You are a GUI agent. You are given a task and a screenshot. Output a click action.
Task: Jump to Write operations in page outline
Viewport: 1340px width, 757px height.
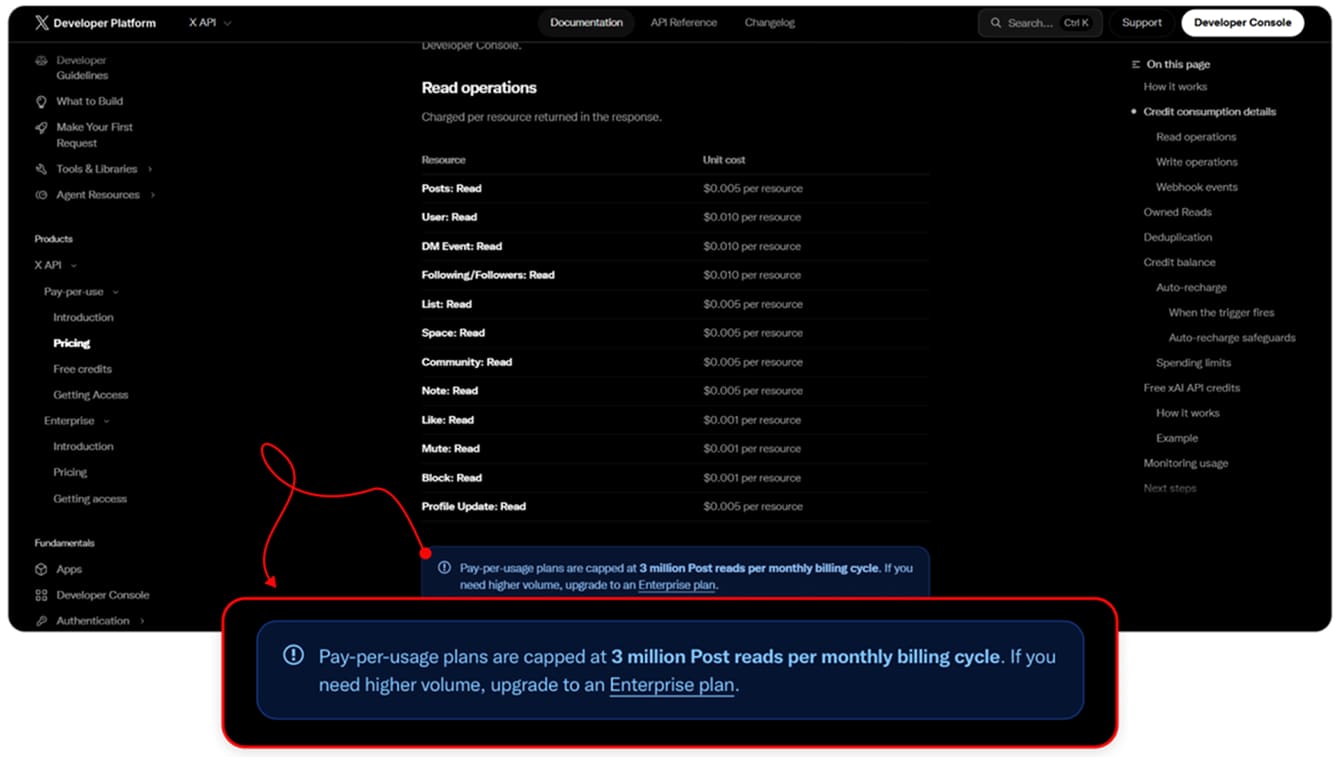1197,163
